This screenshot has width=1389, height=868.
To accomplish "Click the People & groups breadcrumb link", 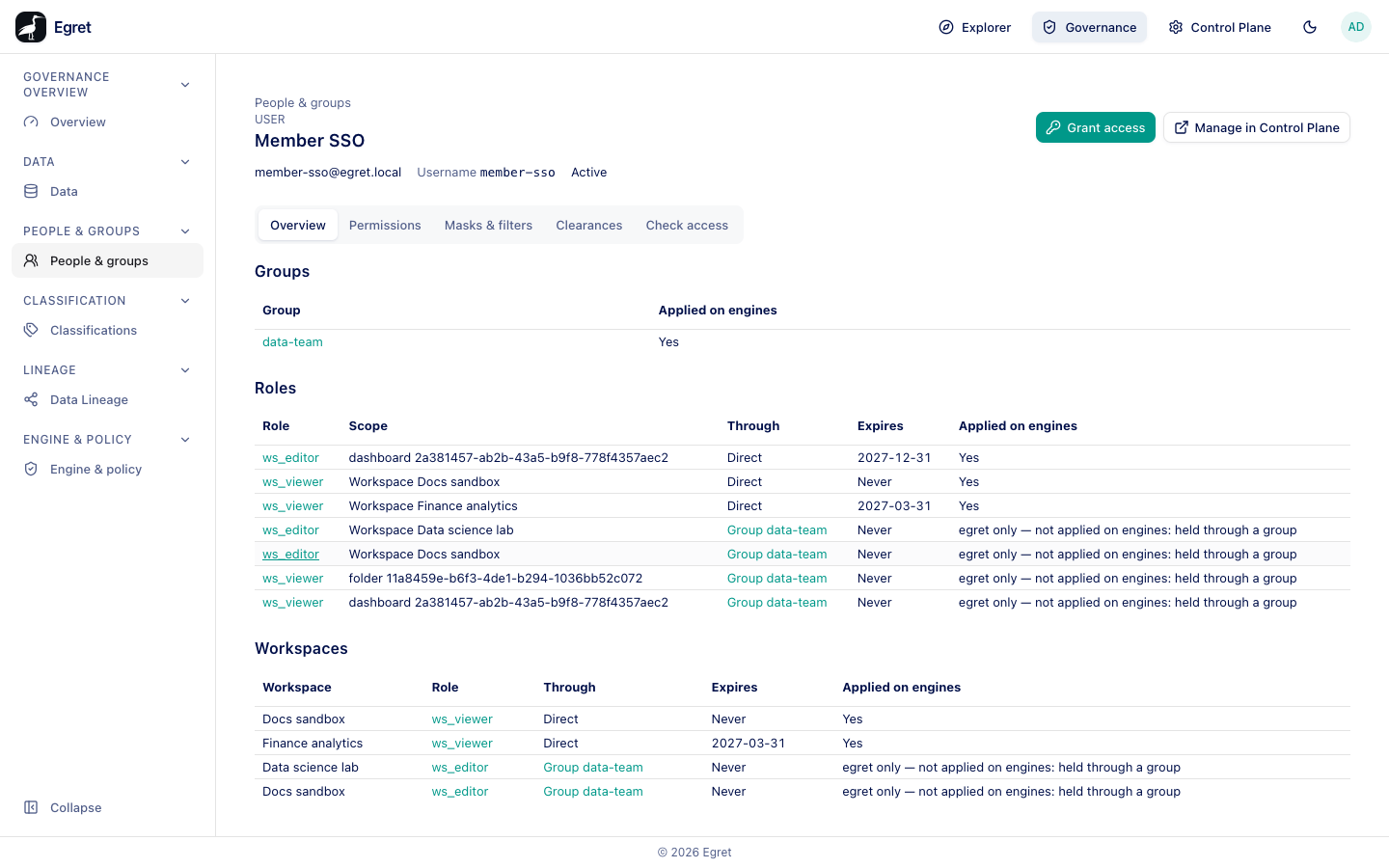I will [303, 103].
